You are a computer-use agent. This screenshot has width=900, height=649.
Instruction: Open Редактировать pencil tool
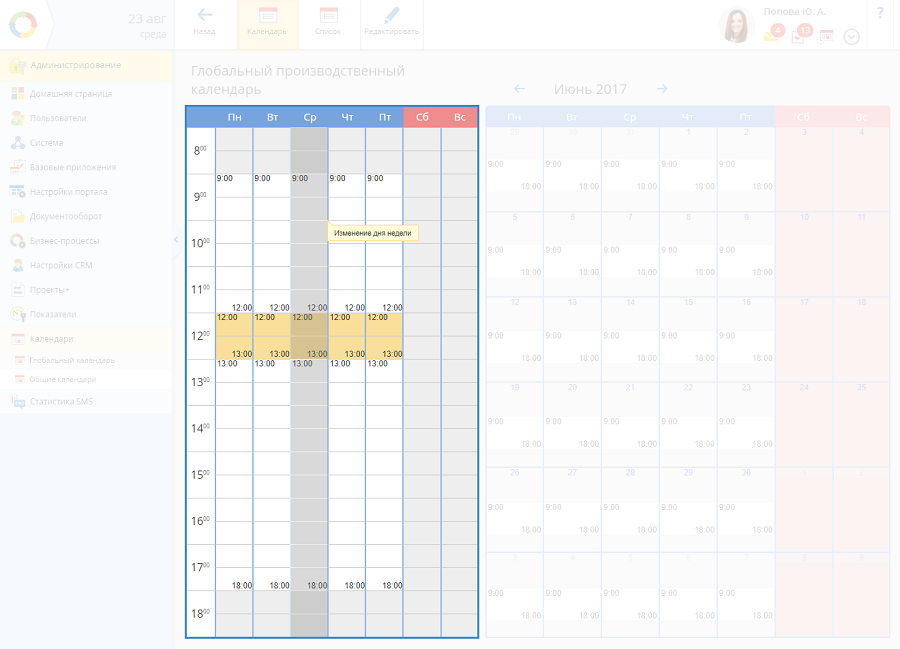click(391, 22)
